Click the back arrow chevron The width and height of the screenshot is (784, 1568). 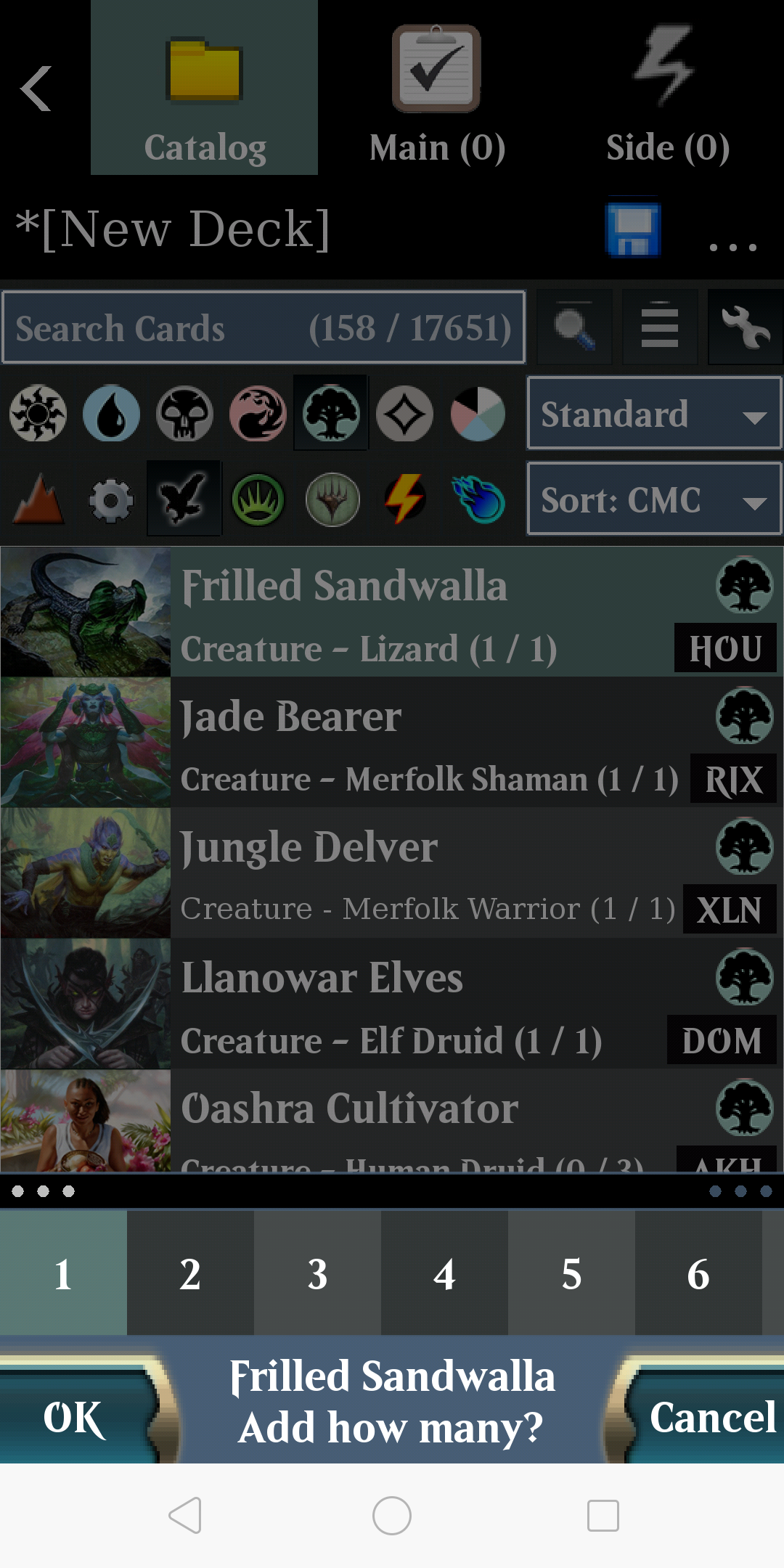coord(36,89)
